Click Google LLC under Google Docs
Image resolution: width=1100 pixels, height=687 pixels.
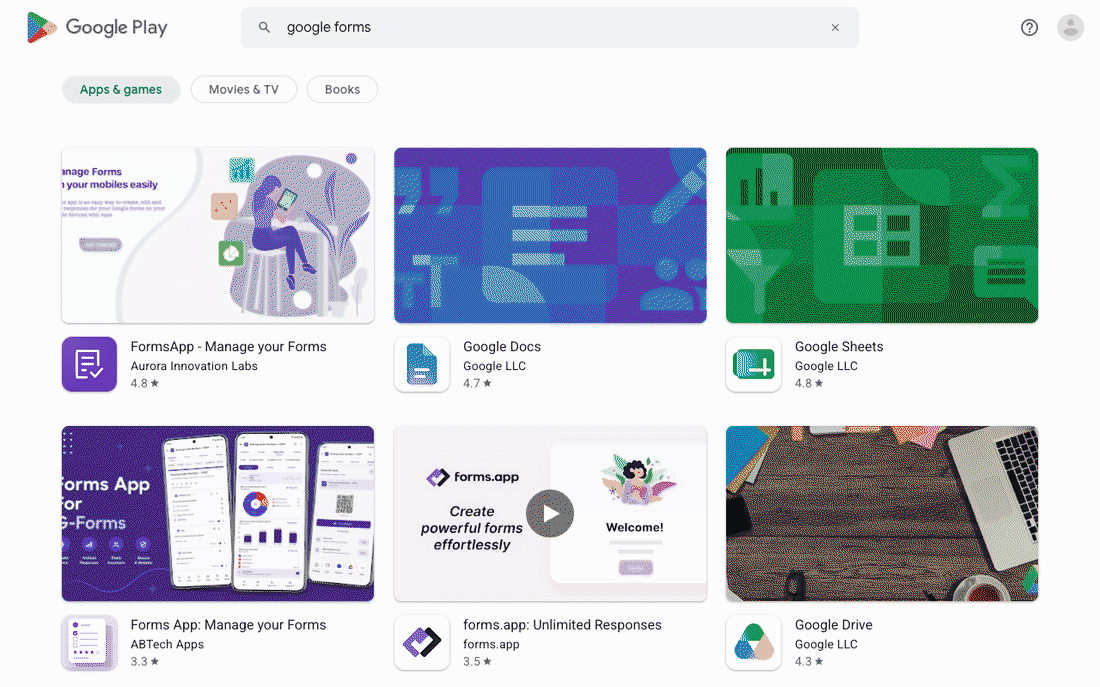tap(494, 366)
